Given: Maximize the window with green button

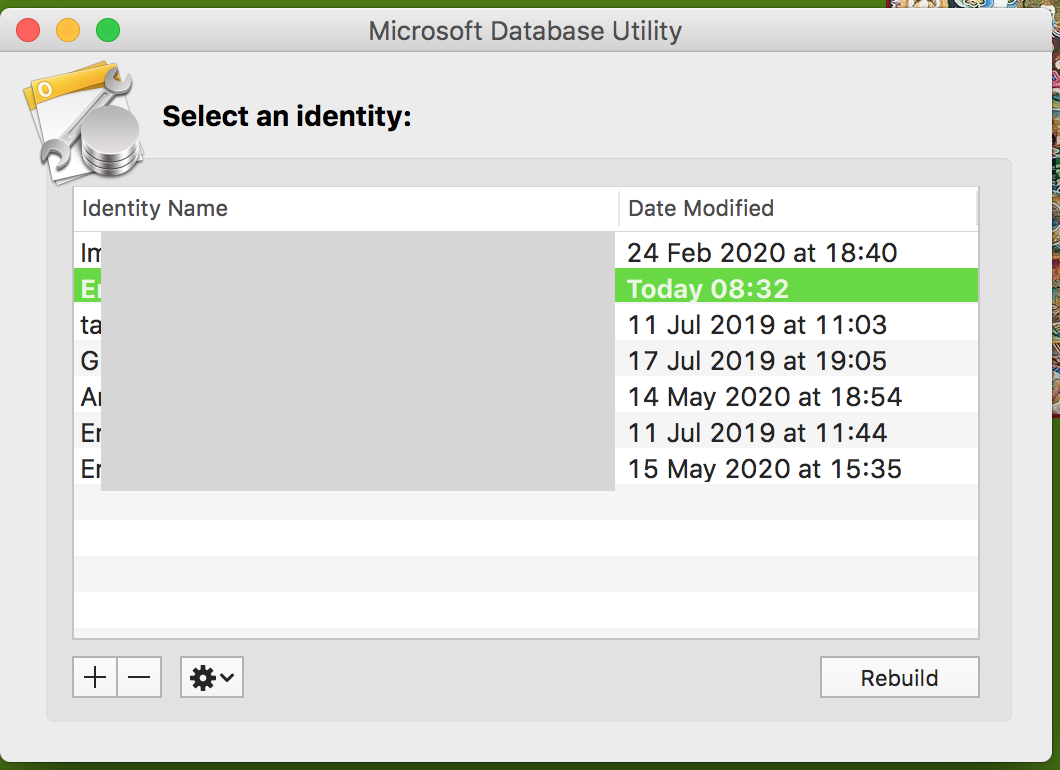Looking at the screenshot, I should coord(108,30).
